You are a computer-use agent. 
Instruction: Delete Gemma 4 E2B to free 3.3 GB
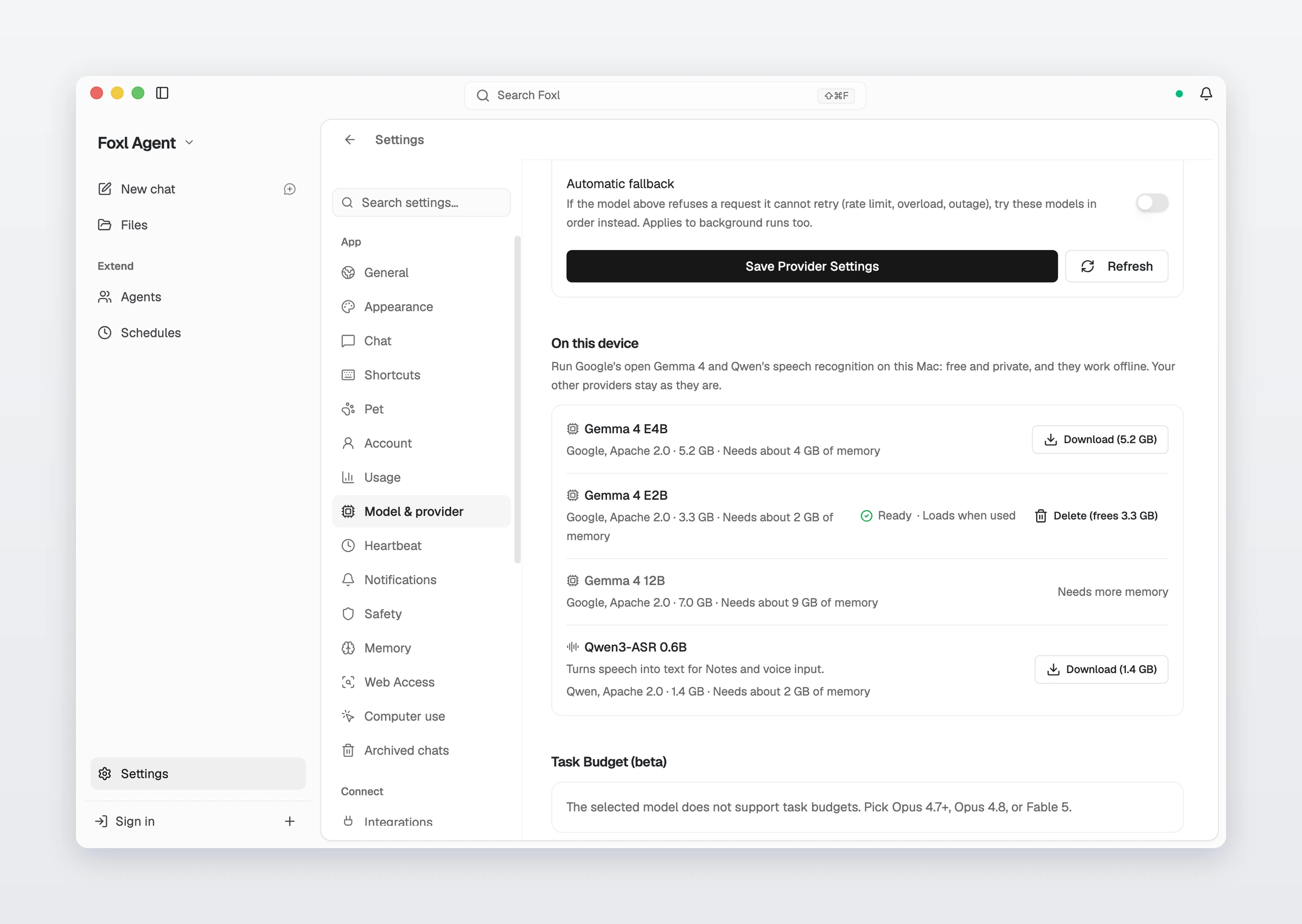1096,516
